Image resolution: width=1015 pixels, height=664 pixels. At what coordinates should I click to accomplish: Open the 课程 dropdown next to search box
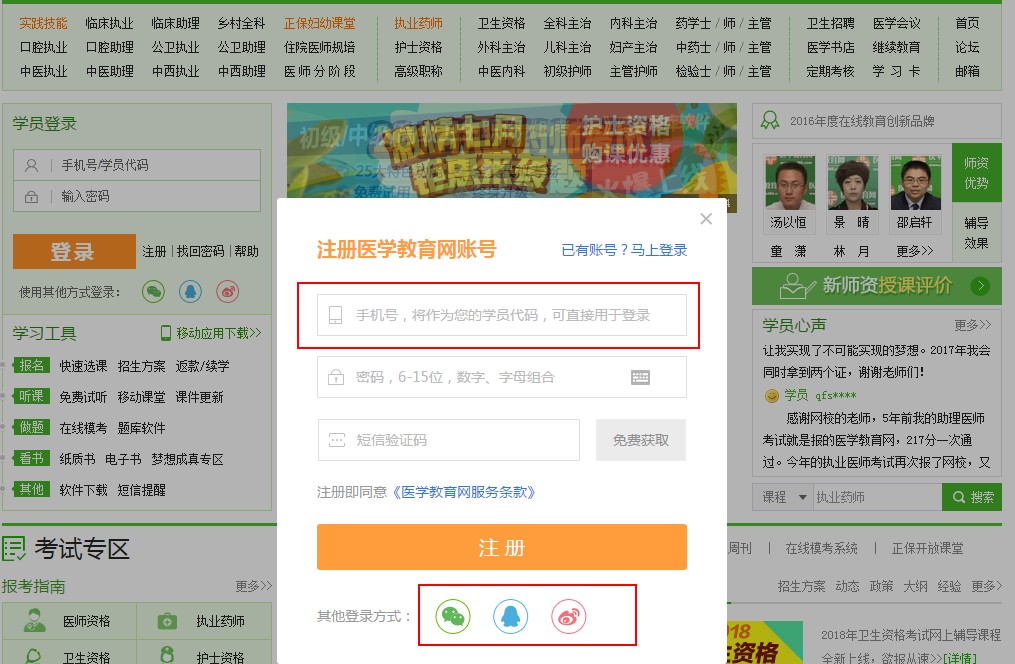coord(781,497)
